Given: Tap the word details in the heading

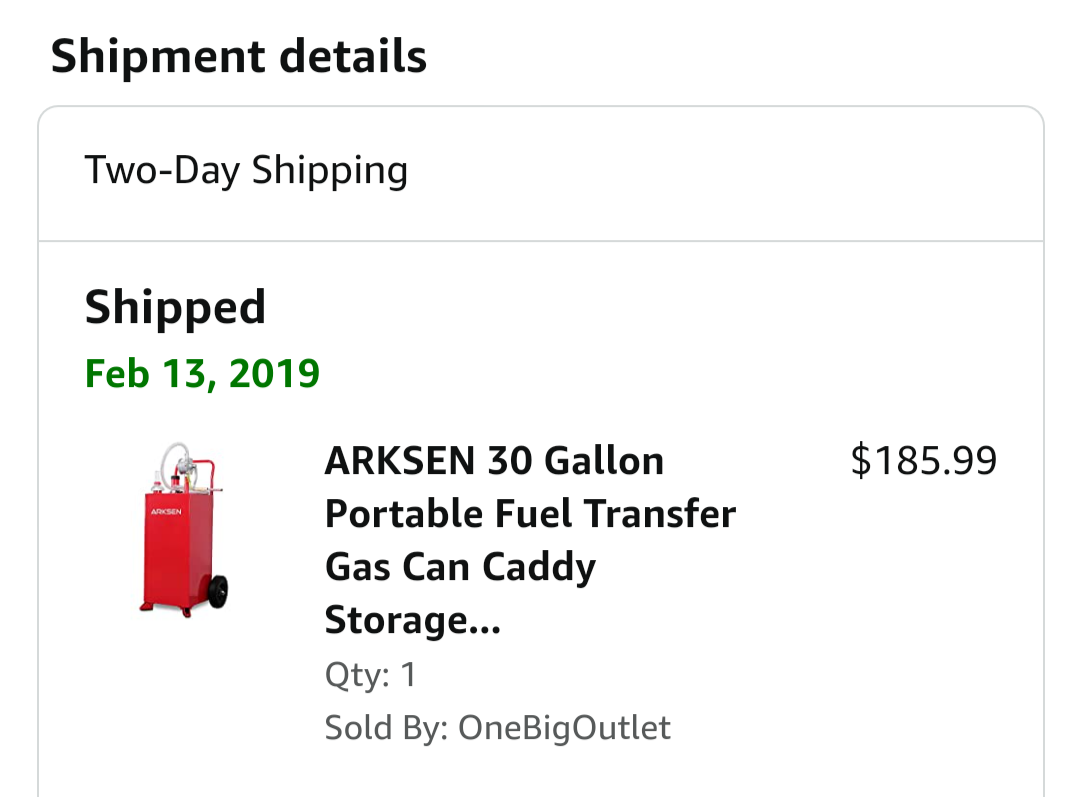Looking at the screenshot, I should pos(353,57).
